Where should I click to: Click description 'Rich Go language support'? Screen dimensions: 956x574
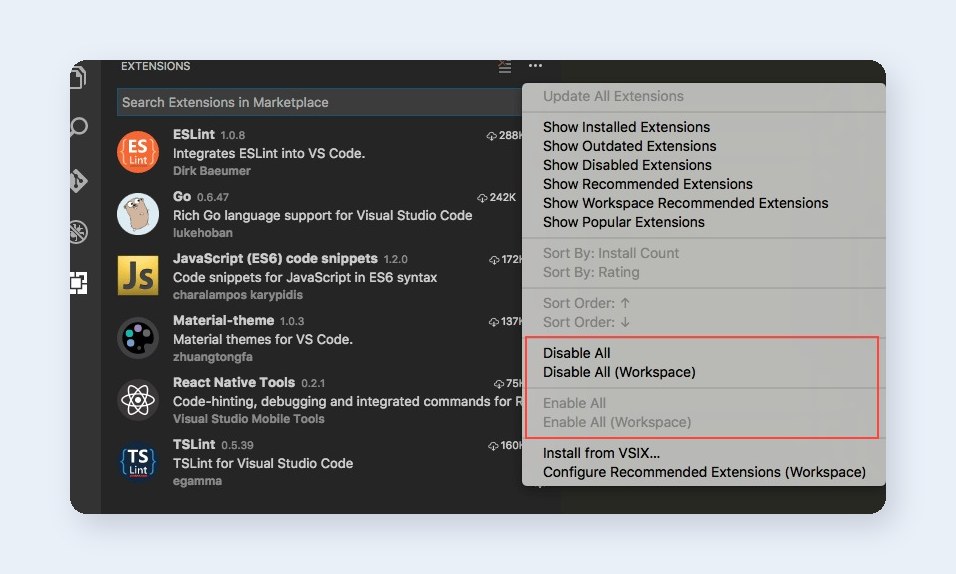coord(323,215)
